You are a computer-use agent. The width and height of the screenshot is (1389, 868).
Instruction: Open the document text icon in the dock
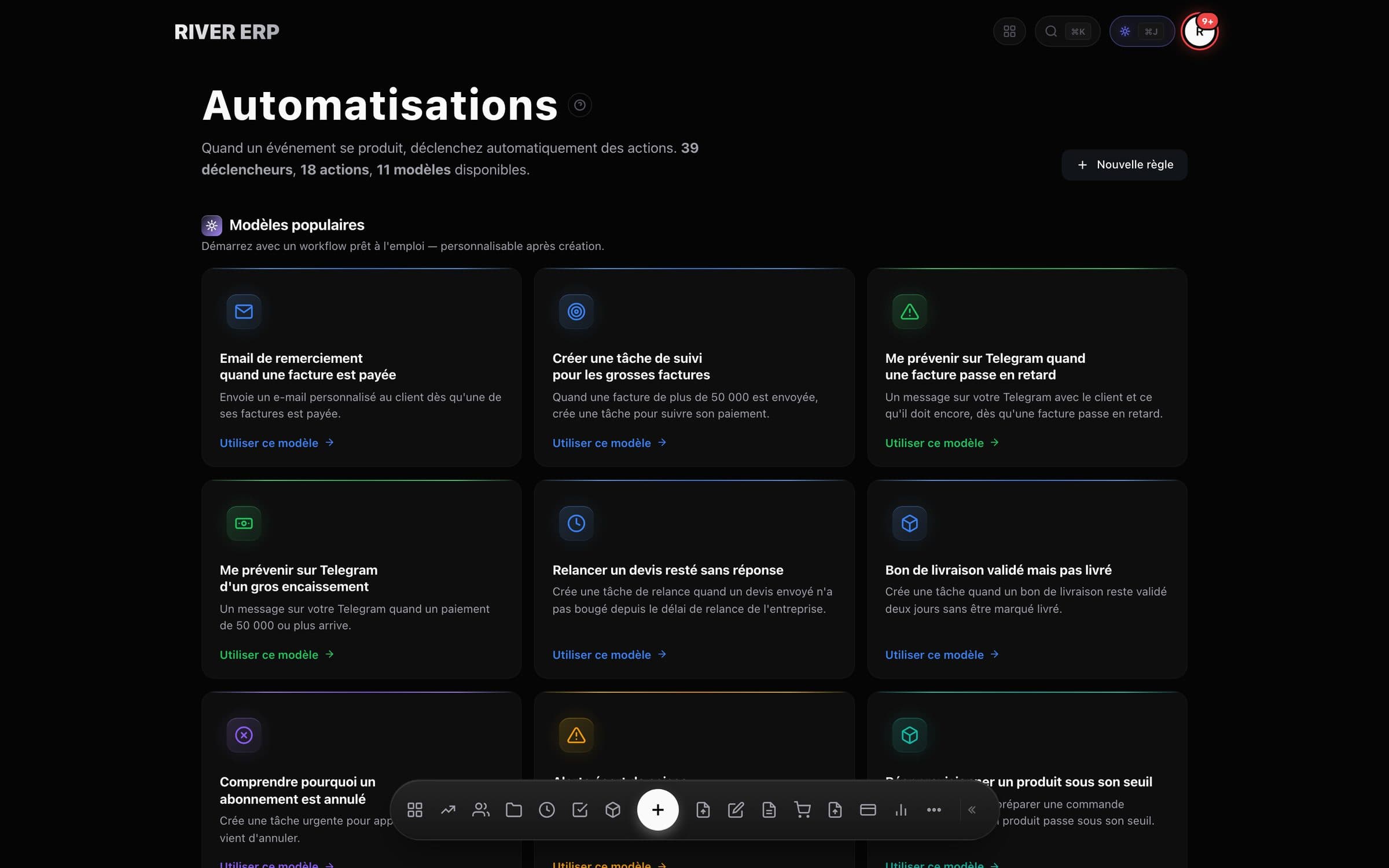[769, 810]
